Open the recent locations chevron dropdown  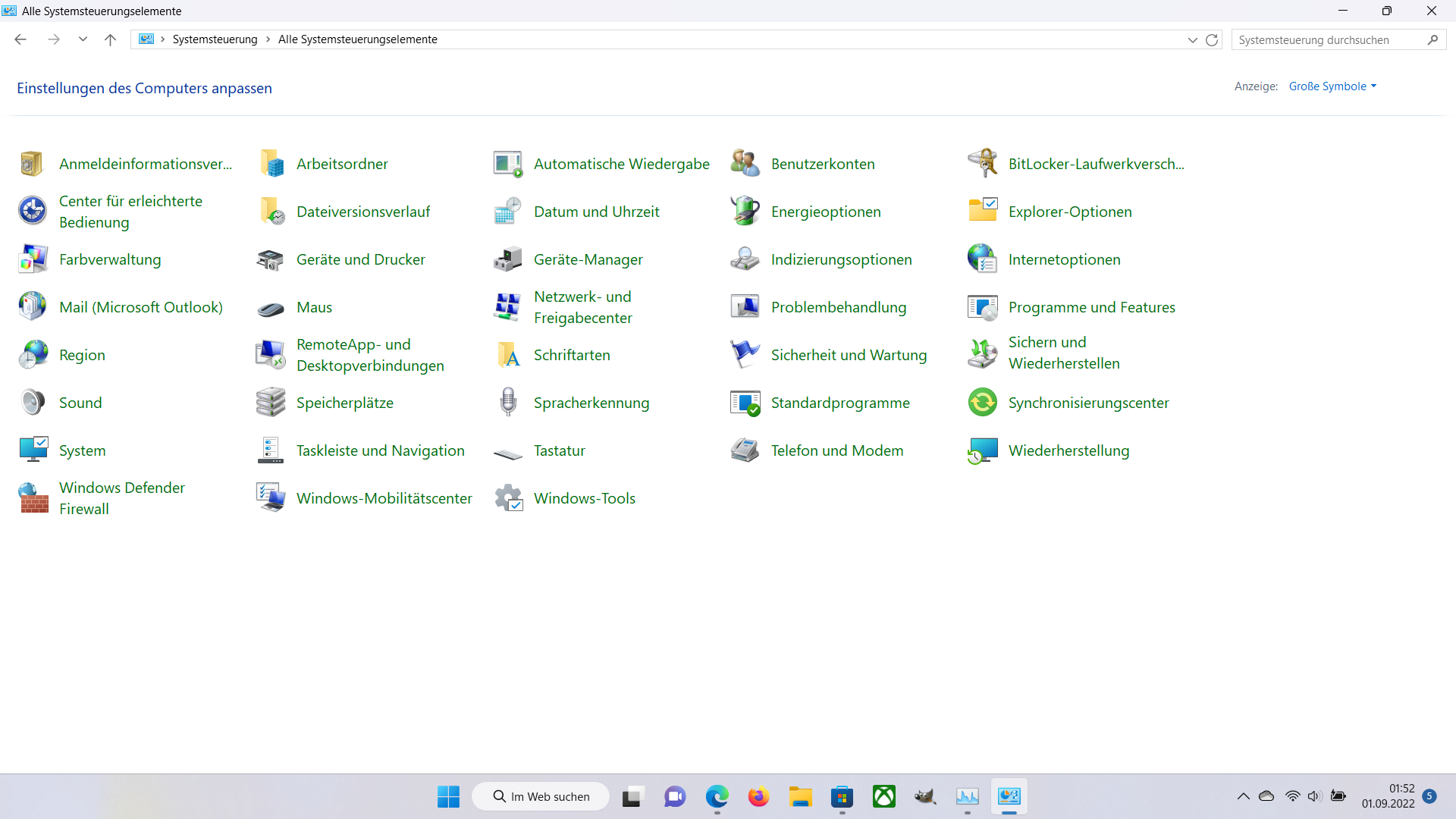click(83, 39)
